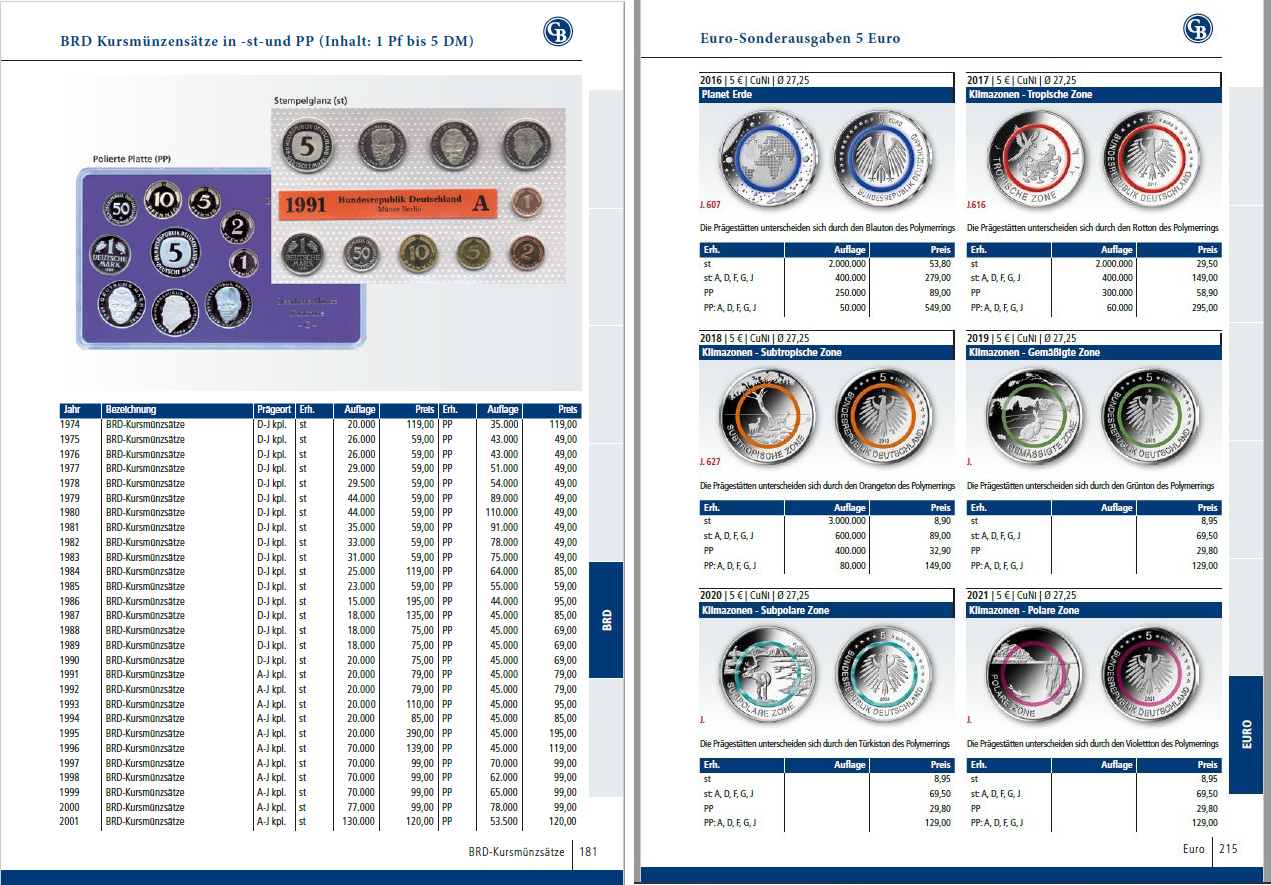Image resolution: width=1271 pixels, height=885 pixels.
Task: Click the 'Klimazonen - Gemäßigte Zone' title
Action: [1094, 353]
